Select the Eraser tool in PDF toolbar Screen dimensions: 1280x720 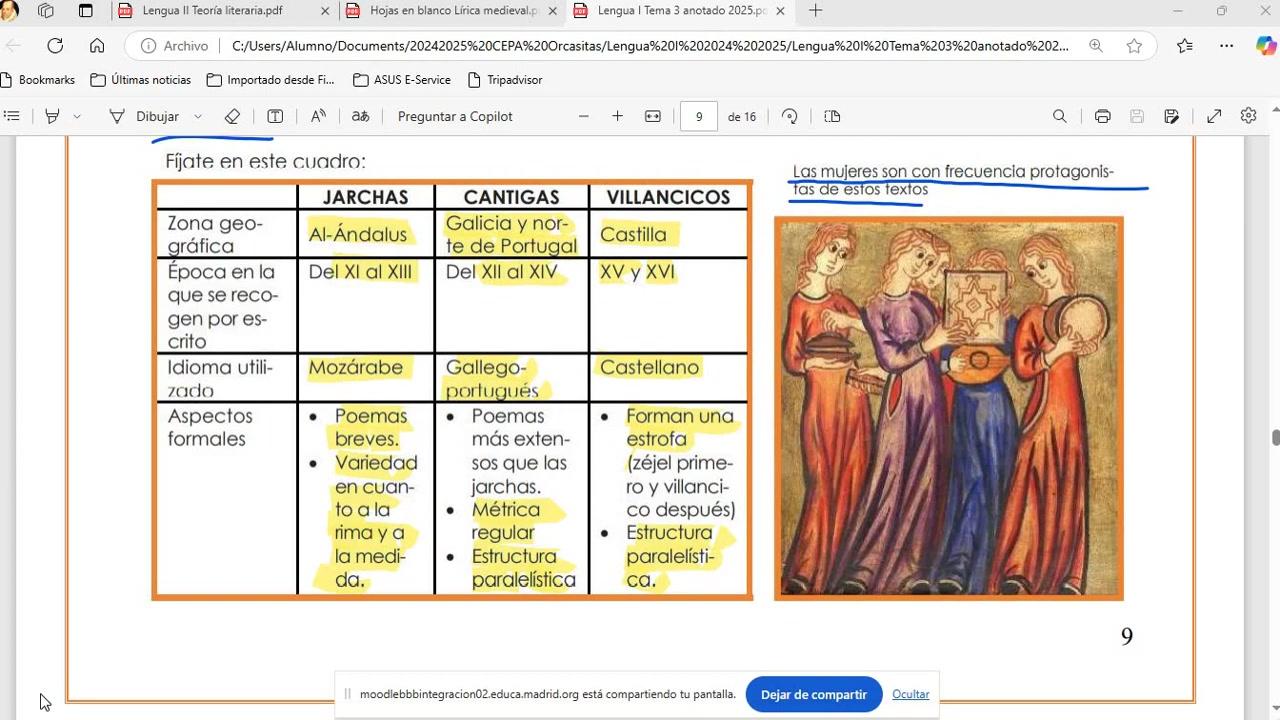click(232, 116)
